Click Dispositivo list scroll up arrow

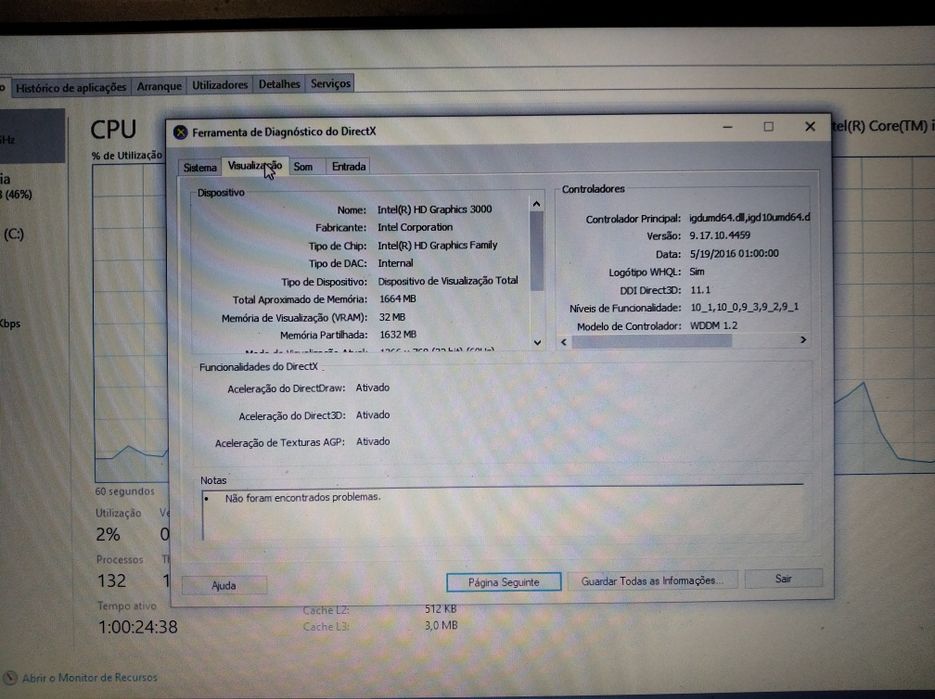pyautogui.click(x=537, y=204)
